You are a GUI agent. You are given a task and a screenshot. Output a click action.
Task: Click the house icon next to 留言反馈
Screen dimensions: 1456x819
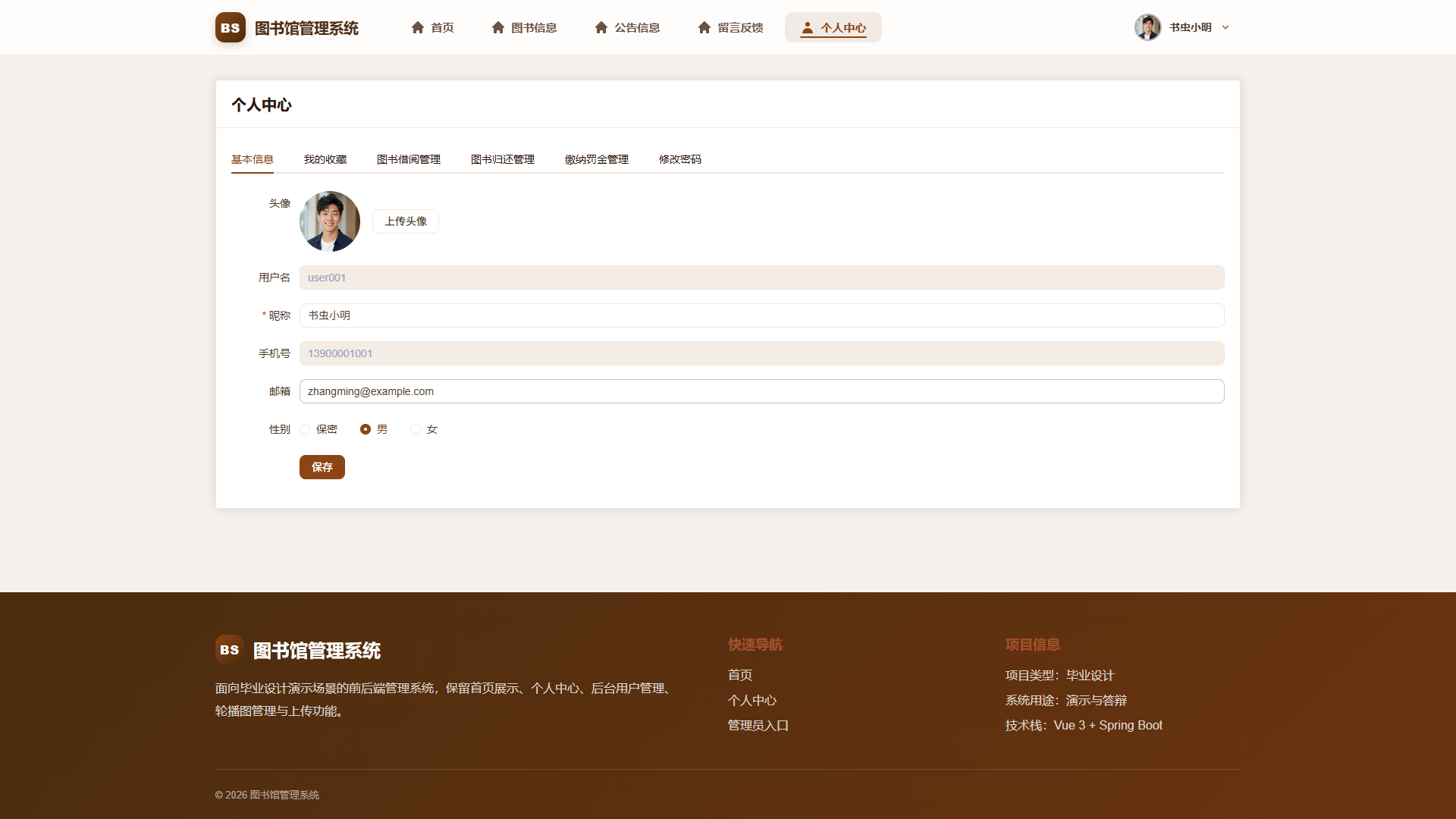click(x=704, y=27)
